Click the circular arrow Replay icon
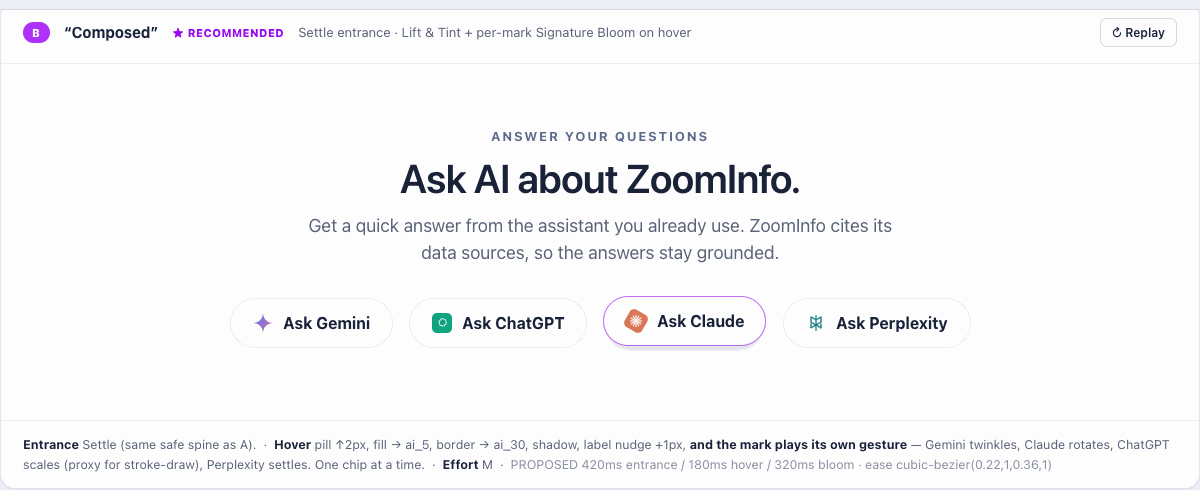The width and height of the screenshot is (1200, 490). click(1117, 33)
